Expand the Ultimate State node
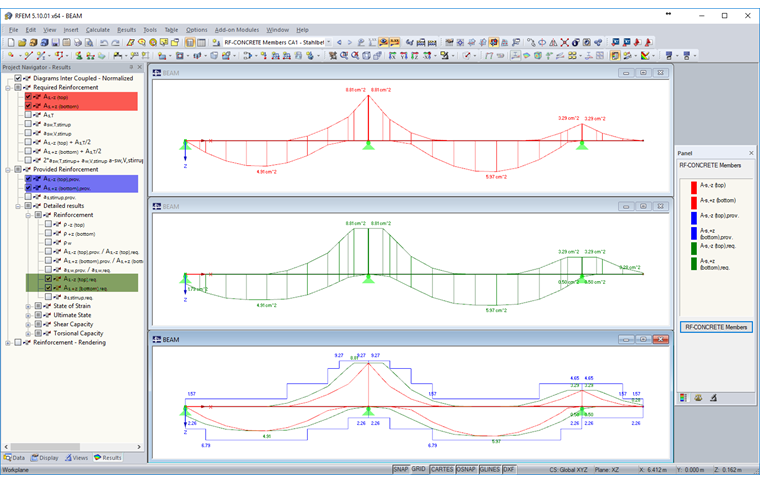The image size is (760, 483). click(28, 315)
